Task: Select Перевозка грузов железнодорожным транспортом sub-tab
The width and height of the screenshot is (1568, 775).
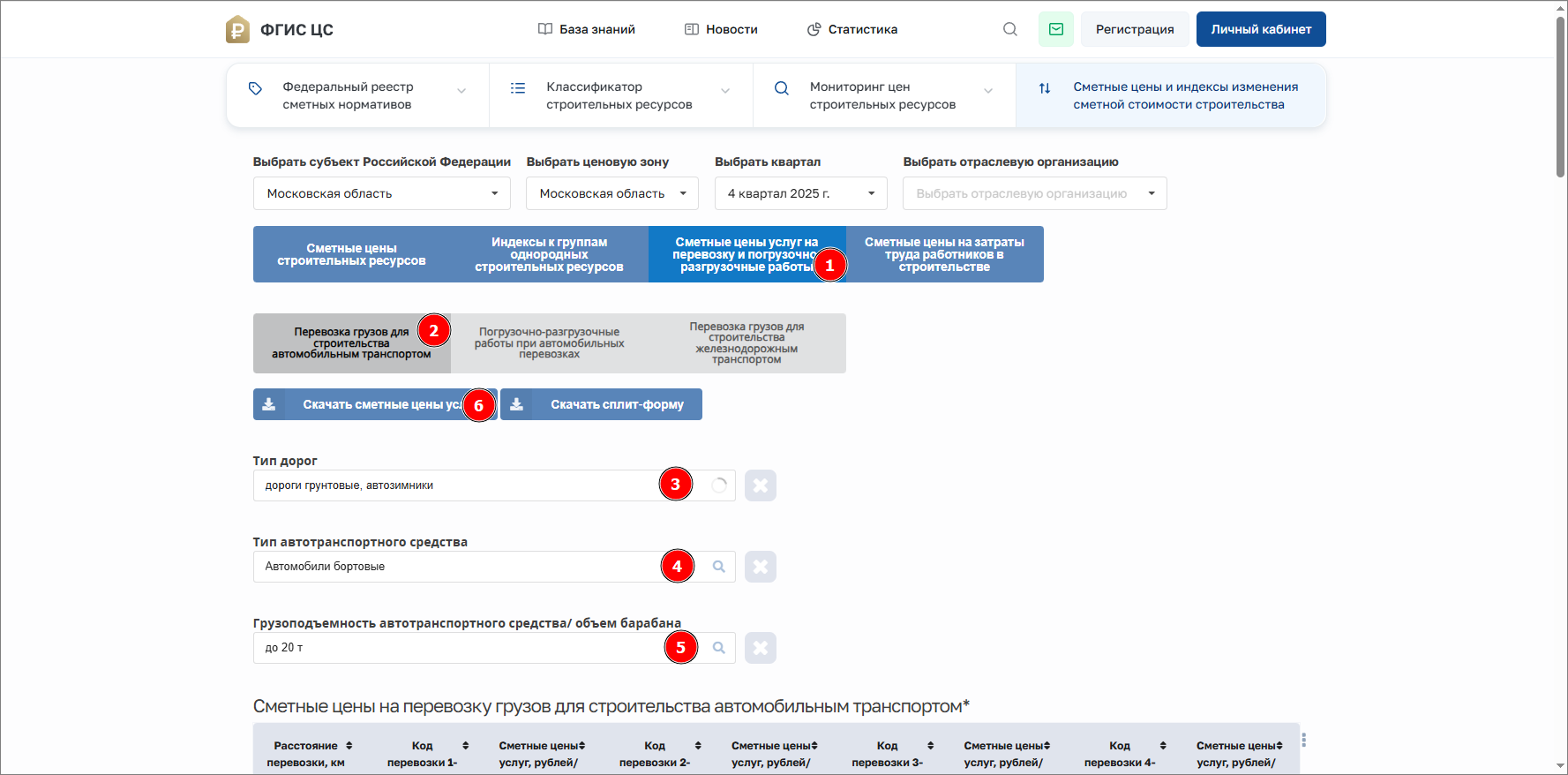Action: pos(747,343)
